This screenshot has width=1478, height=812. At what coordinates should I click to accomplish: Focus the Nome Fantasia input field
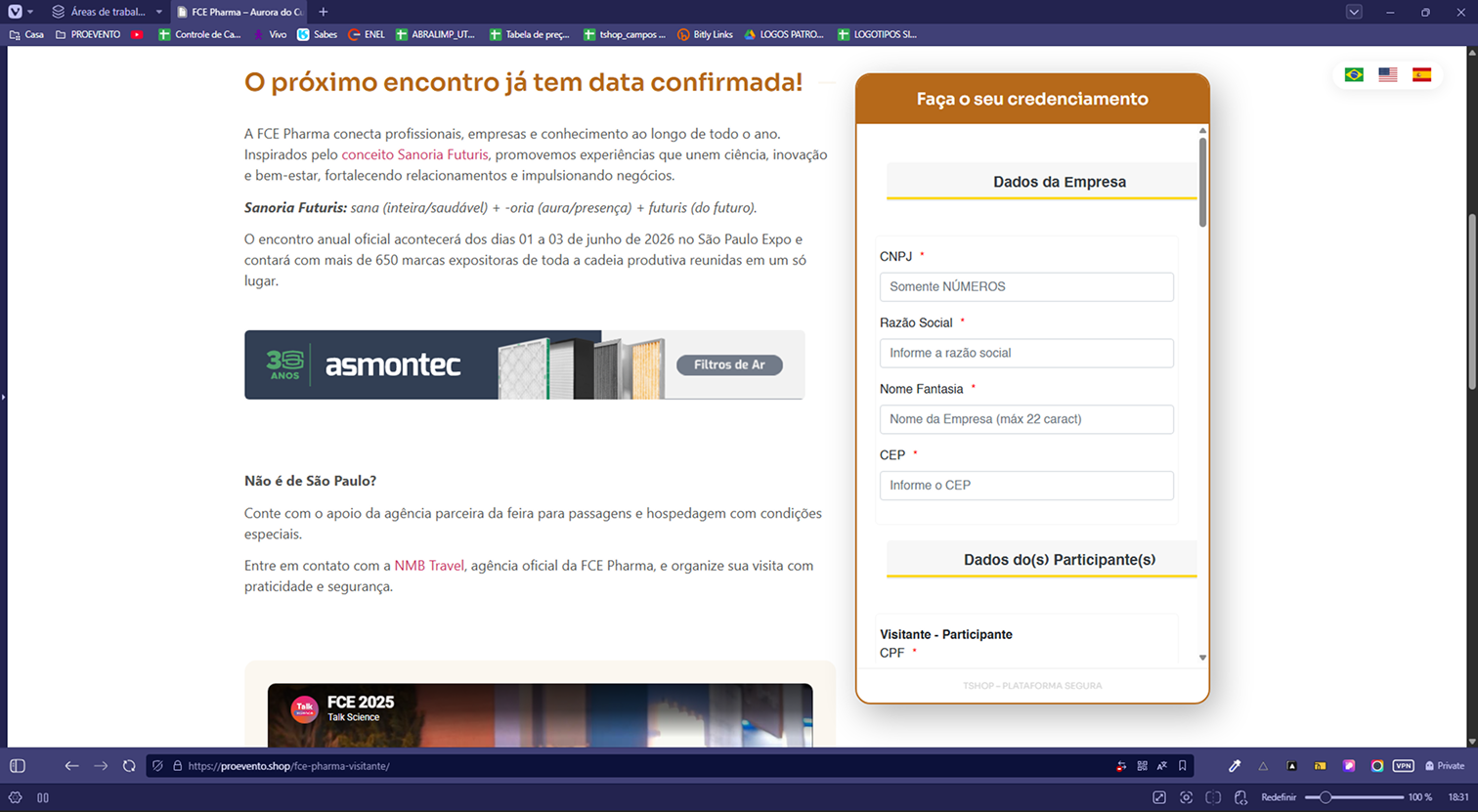(x=1026, y=419)
